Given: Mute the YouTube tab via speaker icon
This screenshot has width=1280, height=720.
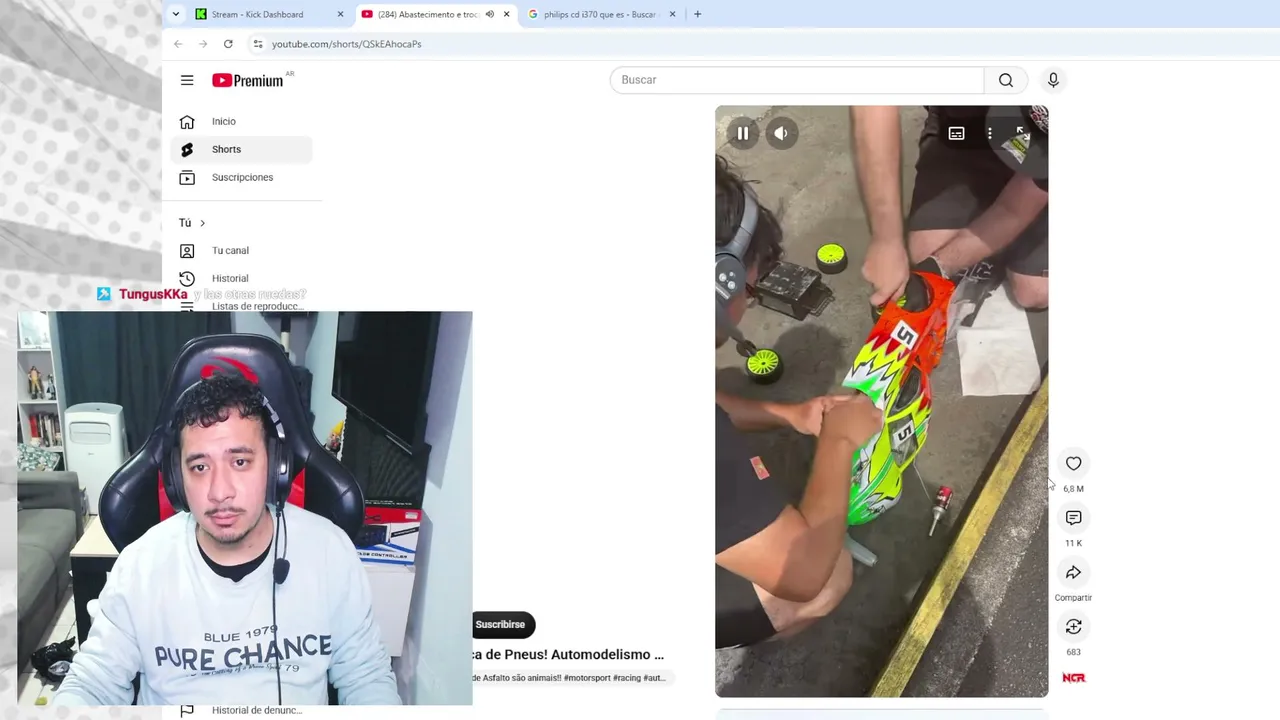Looking at the screenshot, I should tap(490, 14).
